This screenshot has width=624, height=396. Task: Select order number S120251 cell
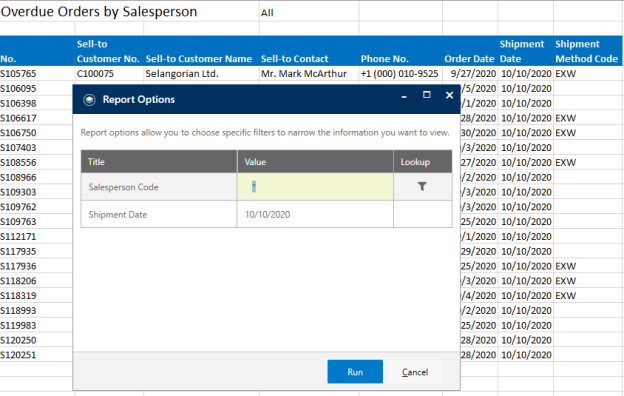click(36, 355)
